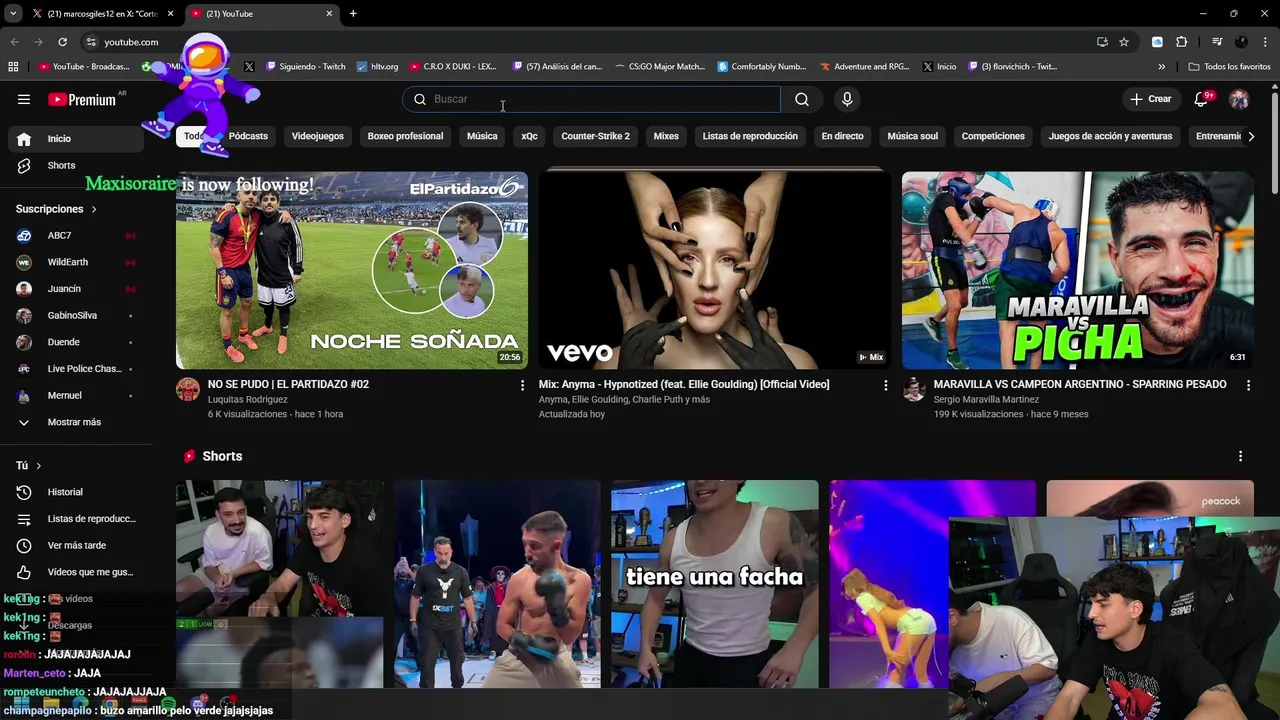The width and height of the screenshot is (1280, 720).
Task: Play the 'tiene una facha' short
Action: 715,584
